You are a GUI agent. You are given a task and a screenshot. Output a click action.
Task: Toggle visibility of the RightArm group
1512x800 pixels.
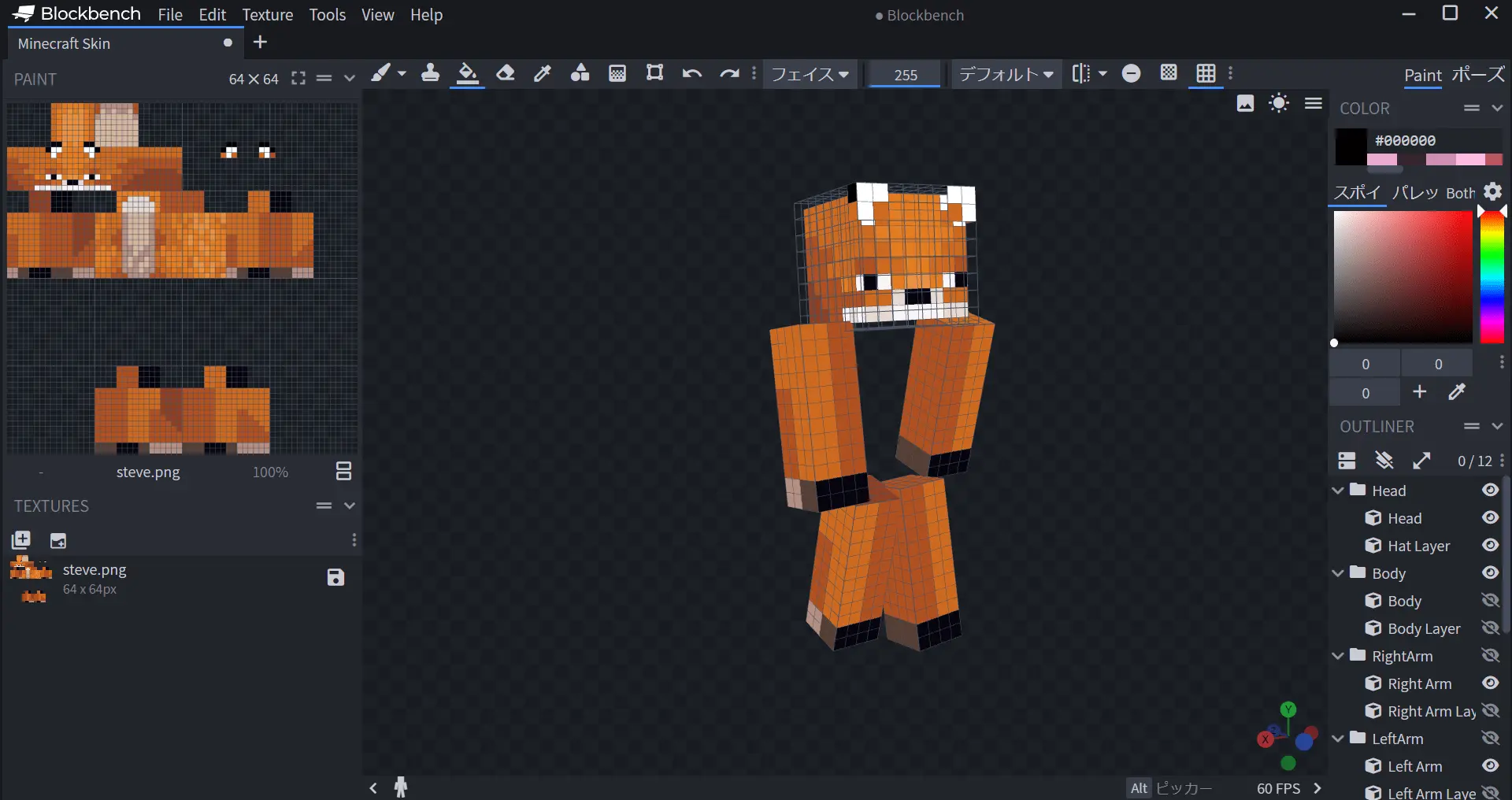pos(1490,655)
